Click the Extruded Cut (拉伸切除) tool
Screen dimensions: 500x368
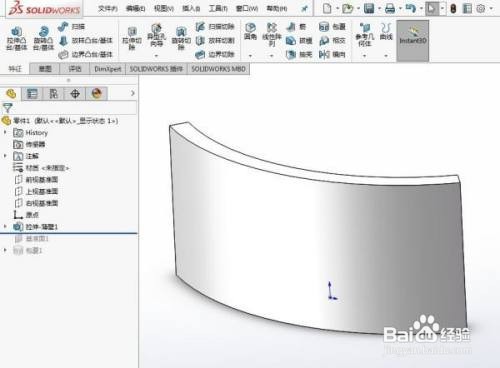(132, 39)
